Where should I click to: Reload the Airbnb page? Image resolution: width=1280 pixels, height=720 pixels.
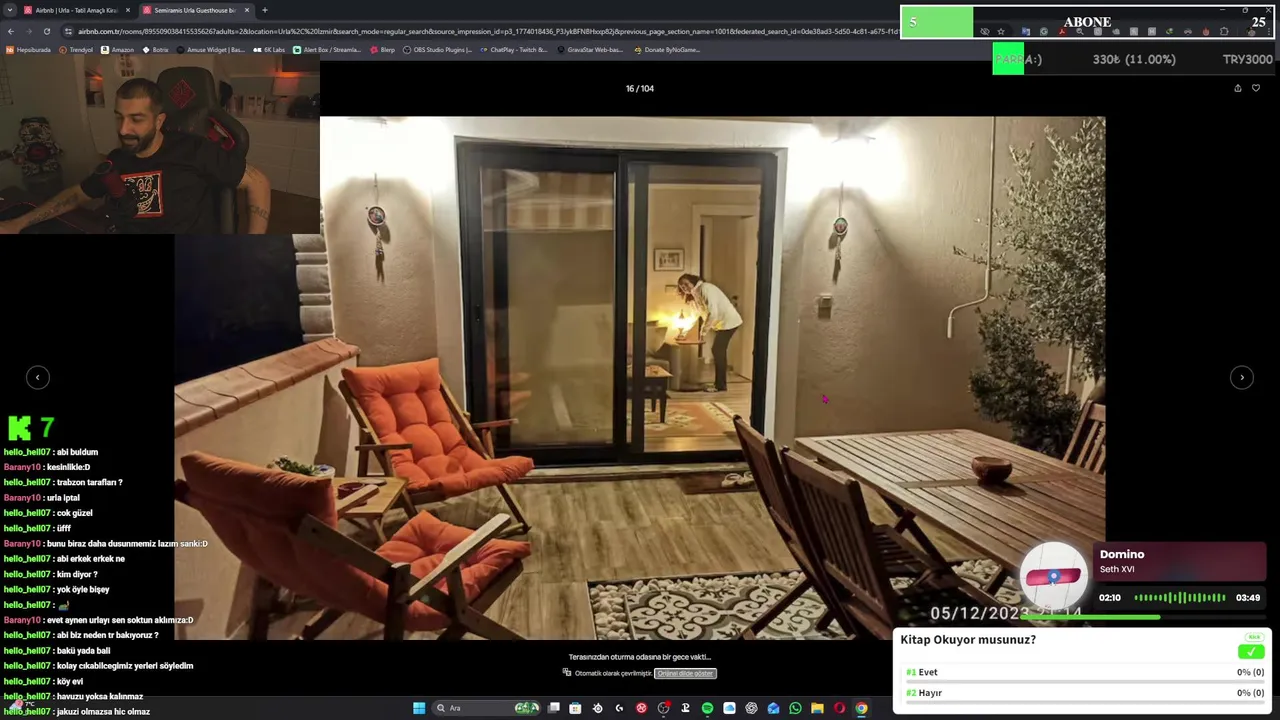[x=46, y=31]
